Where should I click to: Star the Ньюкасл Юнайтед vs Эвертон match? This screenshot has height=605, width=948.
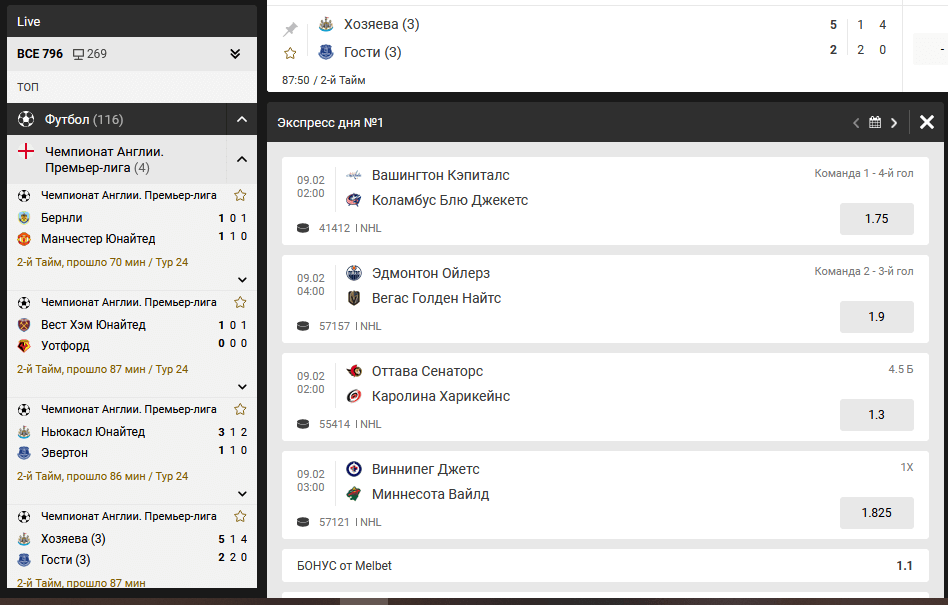click(x=240, y=409)
